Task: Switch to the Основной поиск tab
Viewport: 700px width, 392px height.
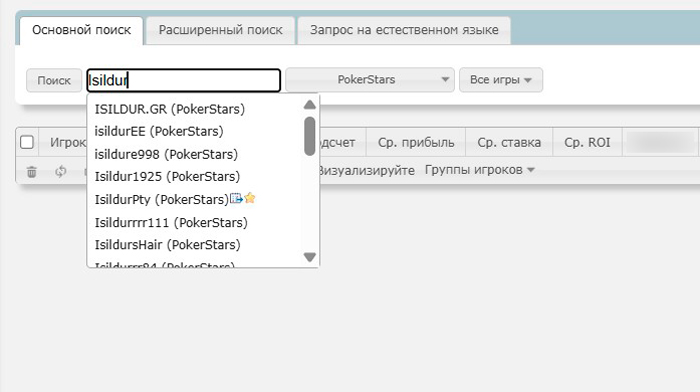Action: (x=81, y=30)
